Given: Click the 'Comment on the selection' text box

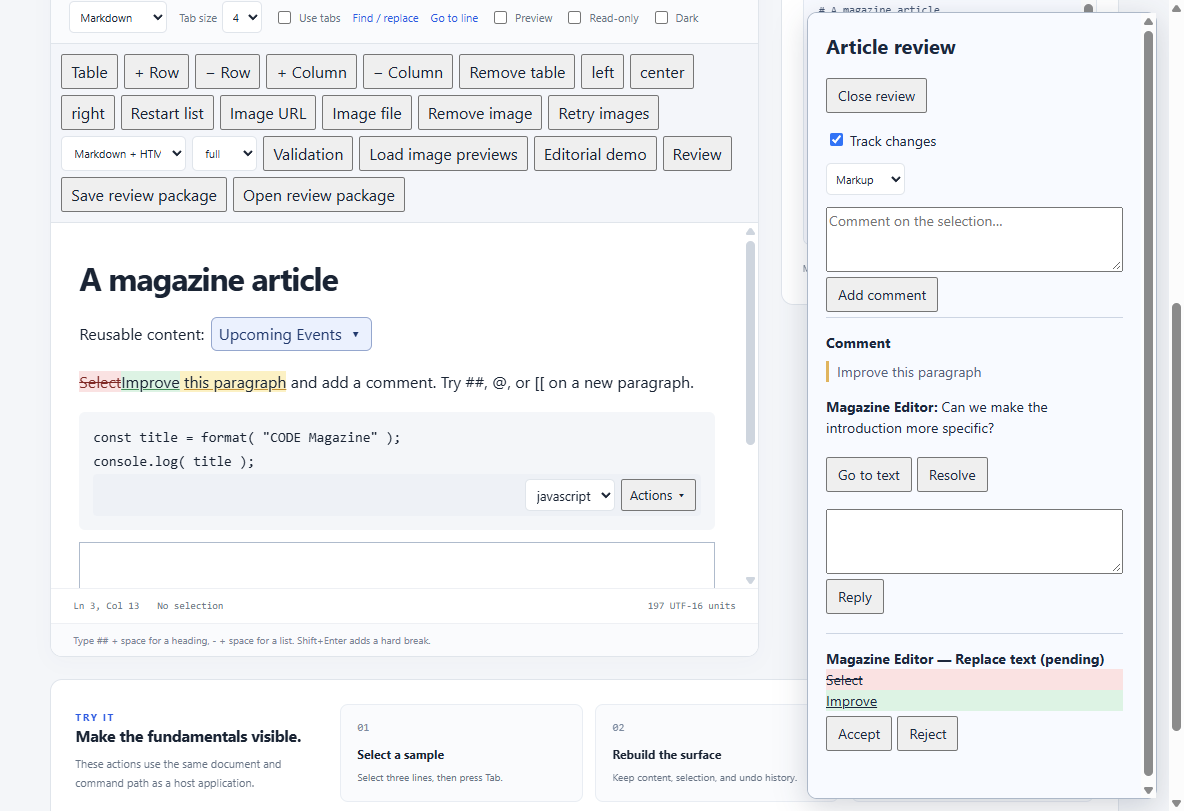Looking at the screenshot, I should click(x=974, y=239).
